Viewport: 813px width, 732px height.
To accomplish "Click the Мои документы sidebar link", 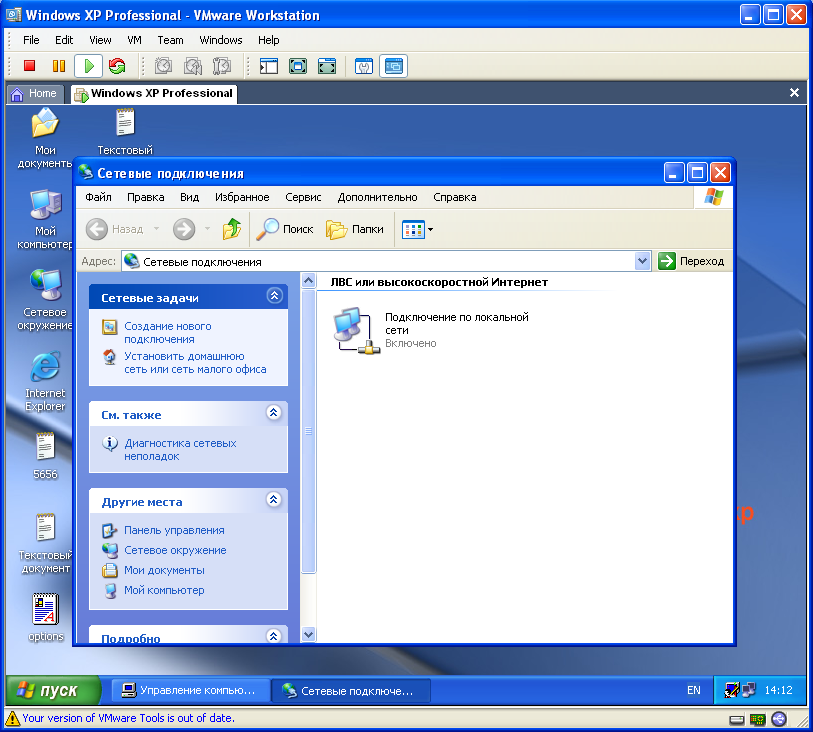I will tap(164, 570).
